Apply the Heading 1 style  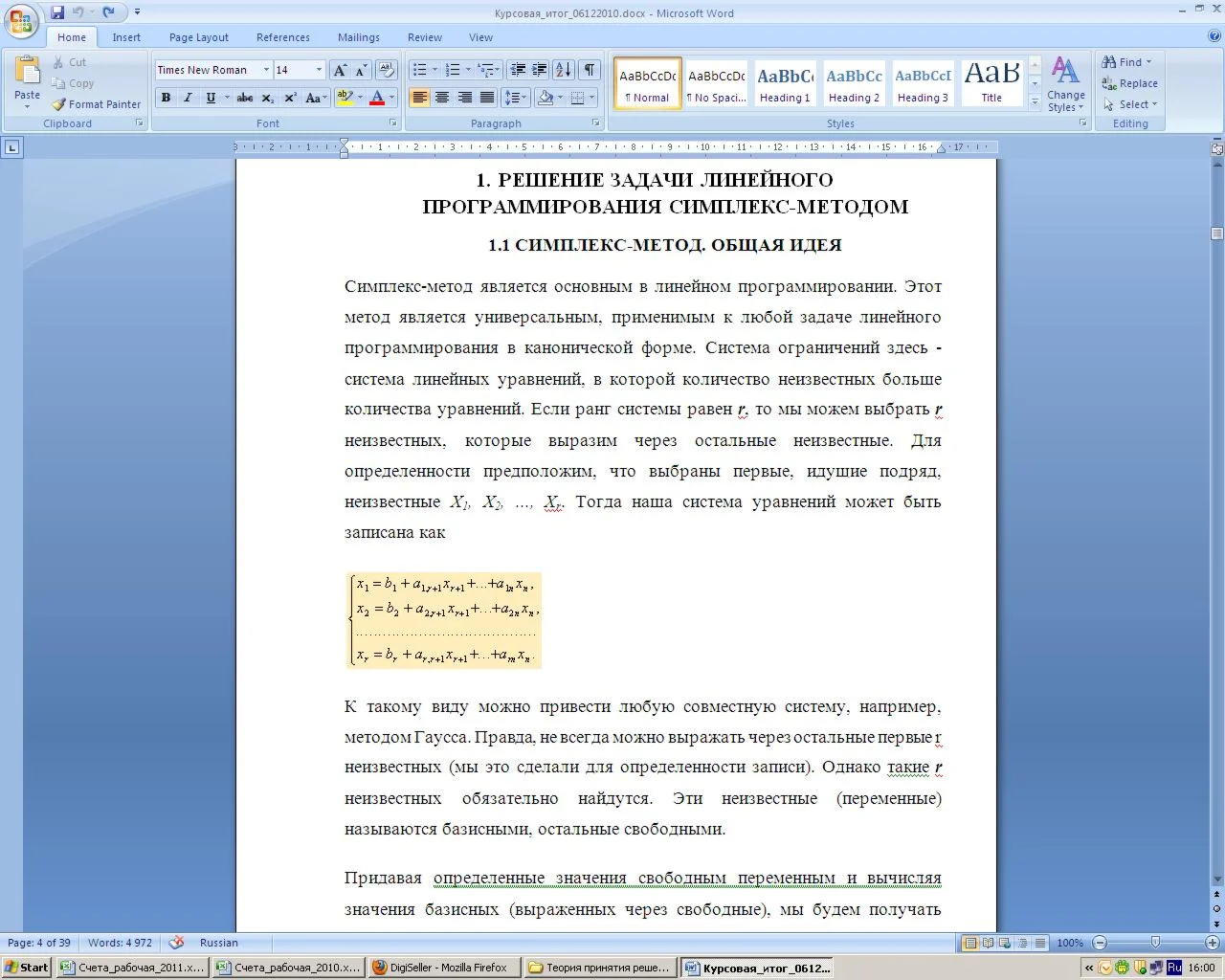tap(785, 83)
